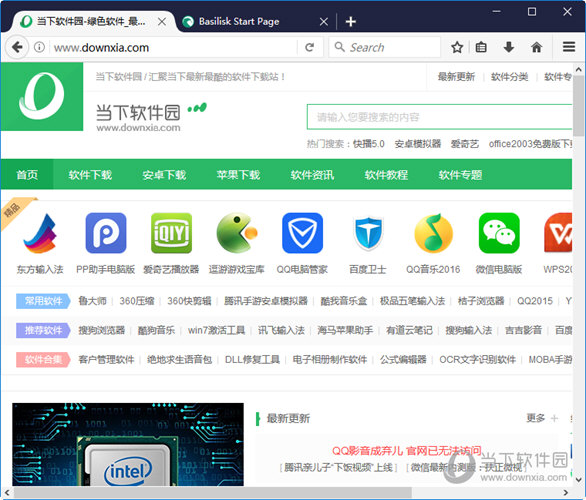Open the OCR文字识别软件 link
The width and height of the screenshot is (586, 500).
[477, 359]
